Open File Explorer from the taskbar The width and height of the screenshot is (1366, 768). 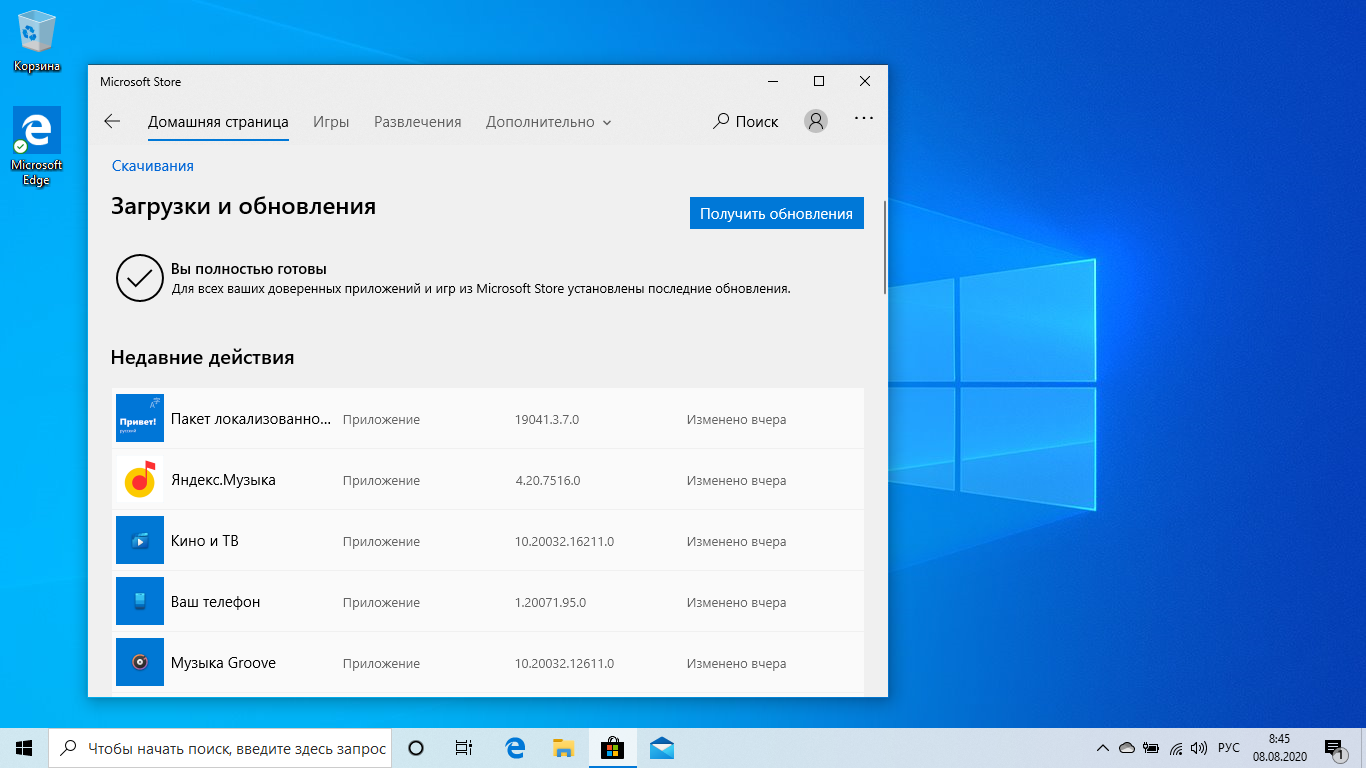pos(563,747)
